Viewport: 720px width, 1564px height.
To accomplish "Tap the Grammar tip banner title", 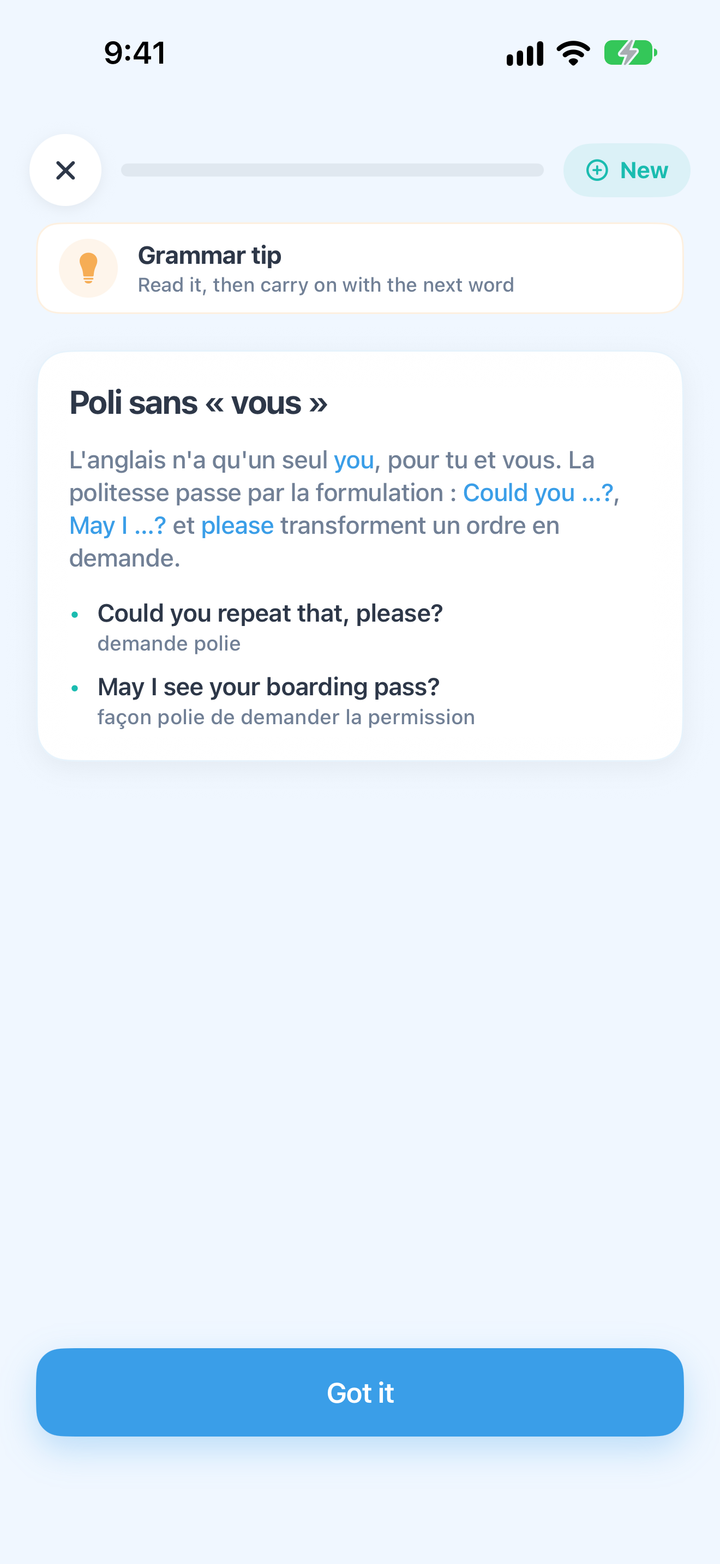I will point(210,255).
